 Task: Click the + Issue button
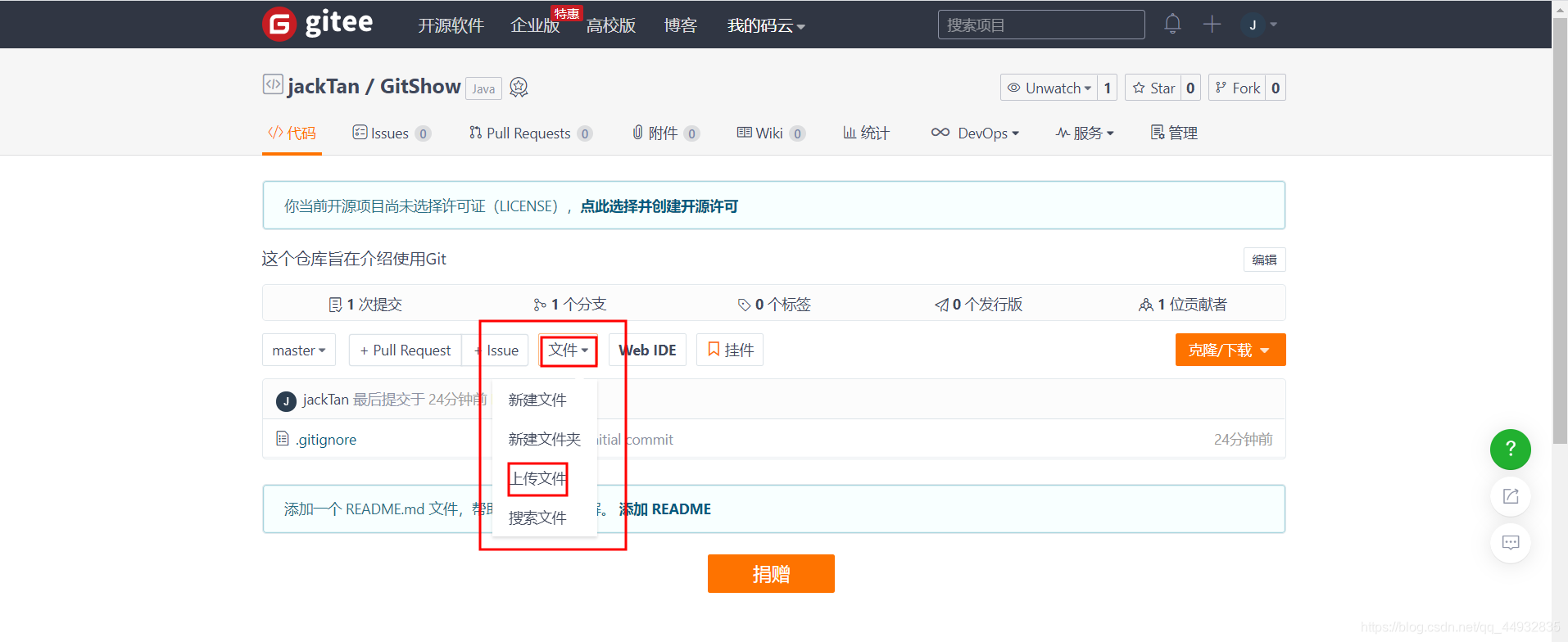pos(496,350)
